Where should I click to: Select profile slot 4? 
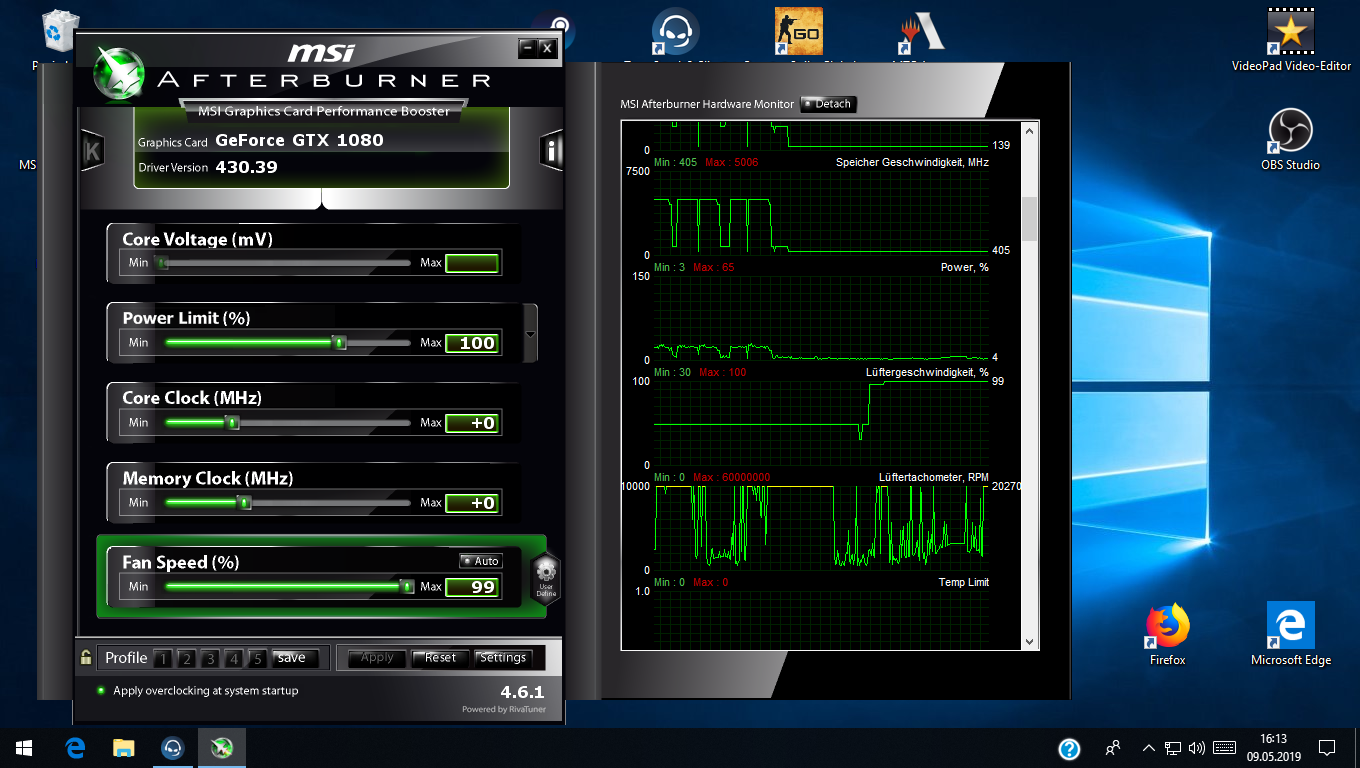[233, 658]
